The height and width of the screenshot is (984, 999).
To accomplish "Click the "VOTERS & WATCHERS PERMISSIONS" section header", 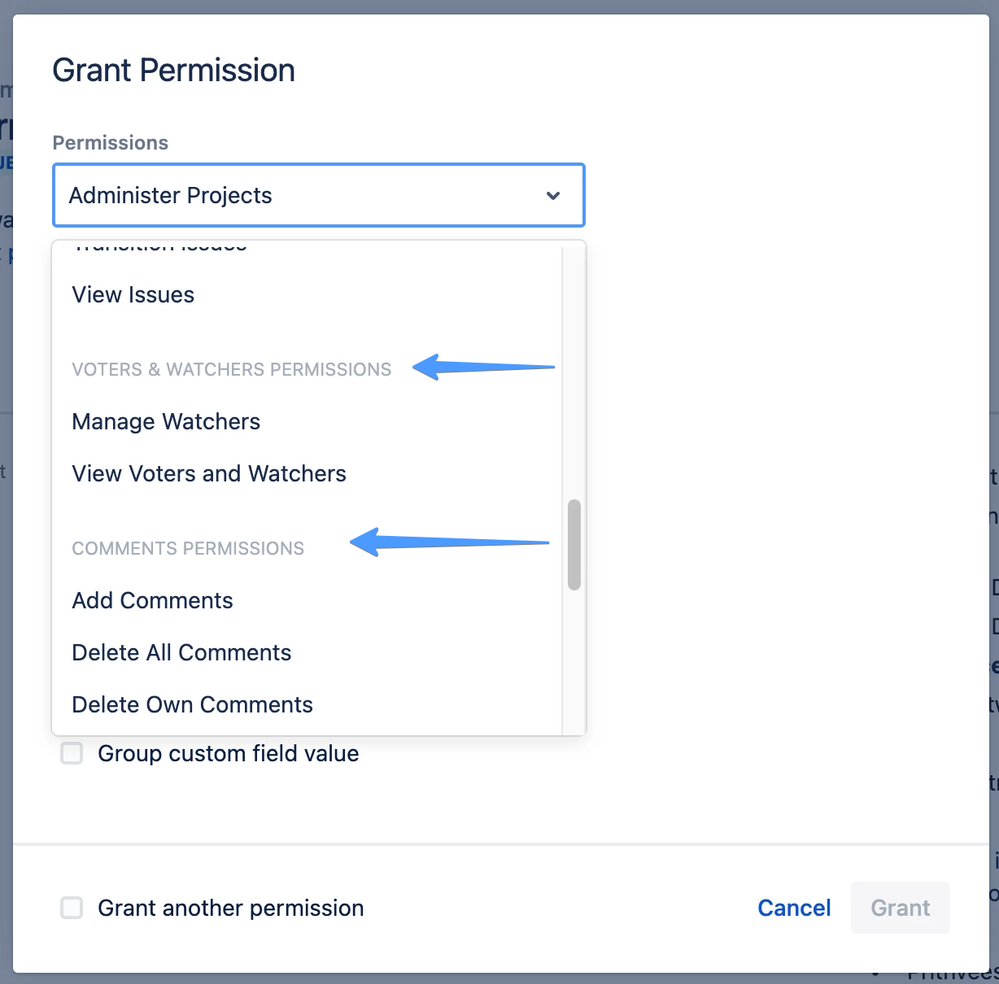I will tap(231, 369).
